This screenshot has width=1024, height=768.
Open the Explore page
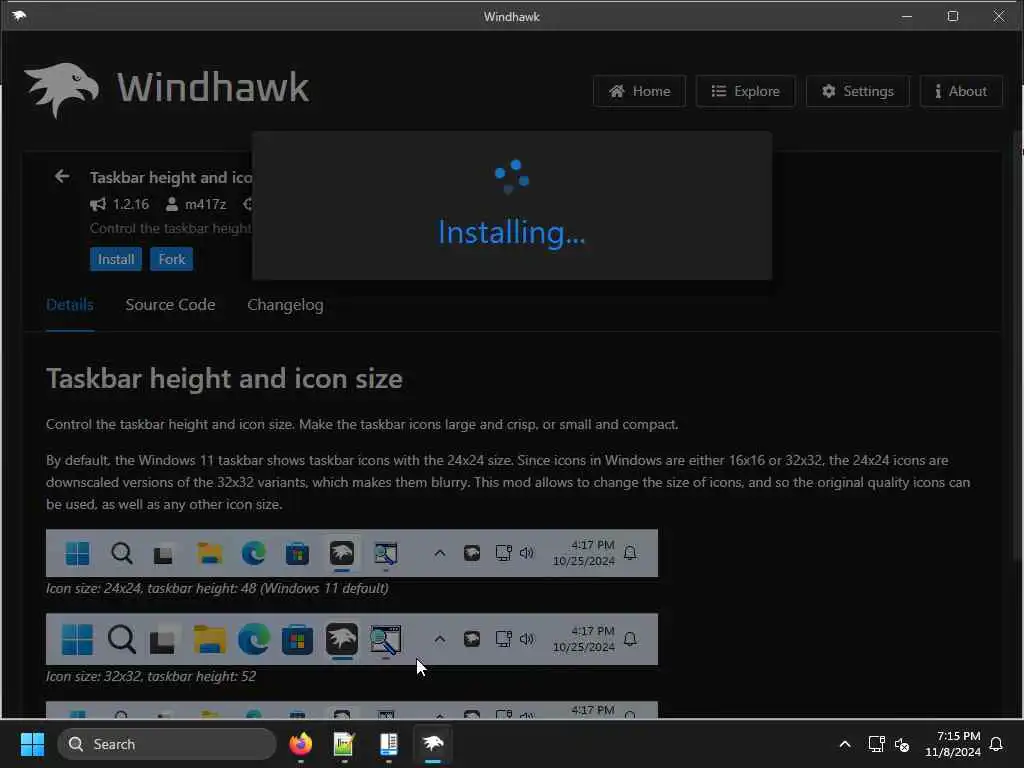[745, 91]
